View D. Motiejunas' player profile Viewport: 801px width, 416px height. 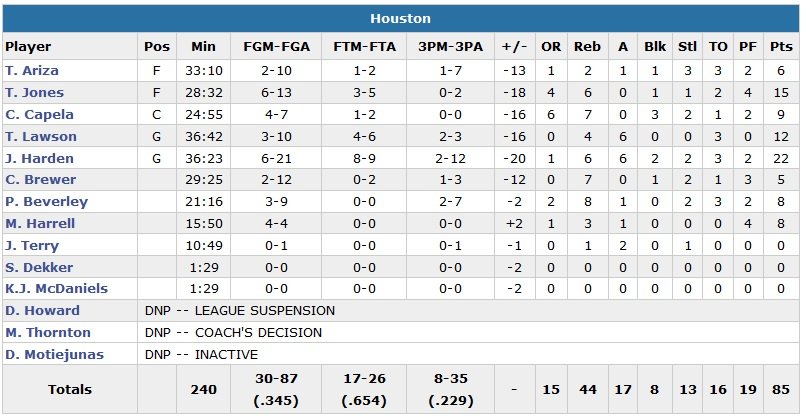(54, 355)
